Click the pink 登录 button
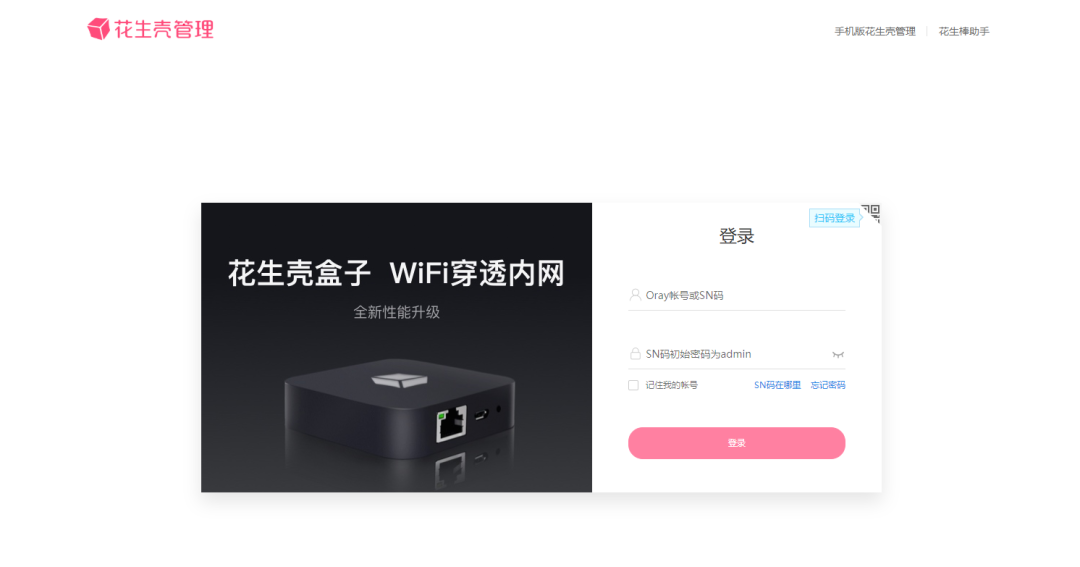 [736, 443]
